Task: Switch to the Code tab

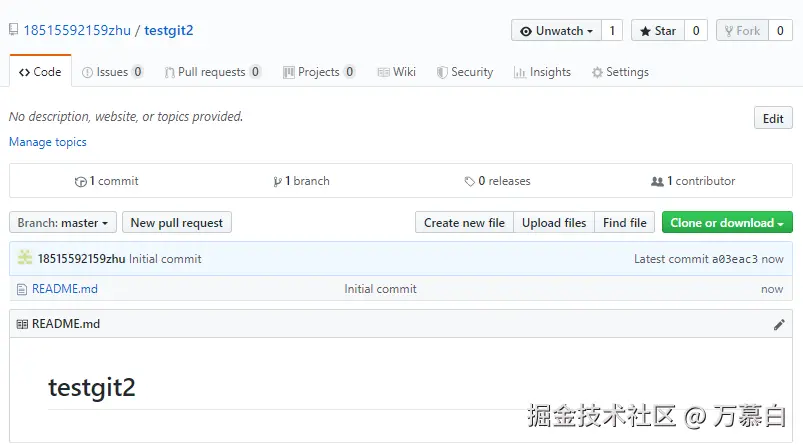Action: (x=40, y=72)
